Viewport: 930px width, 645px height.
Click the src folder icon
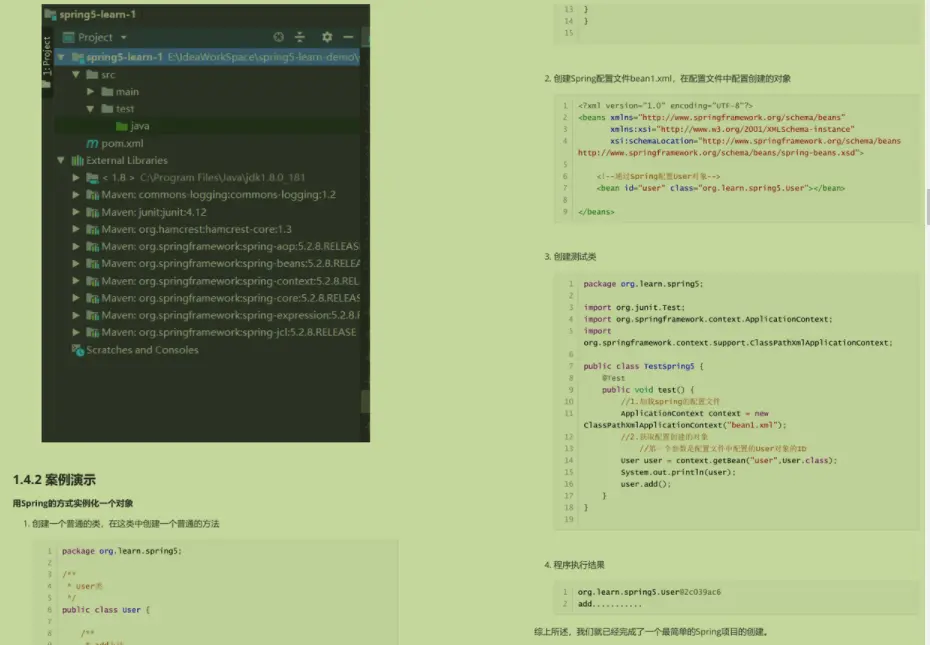coord(92,75)
